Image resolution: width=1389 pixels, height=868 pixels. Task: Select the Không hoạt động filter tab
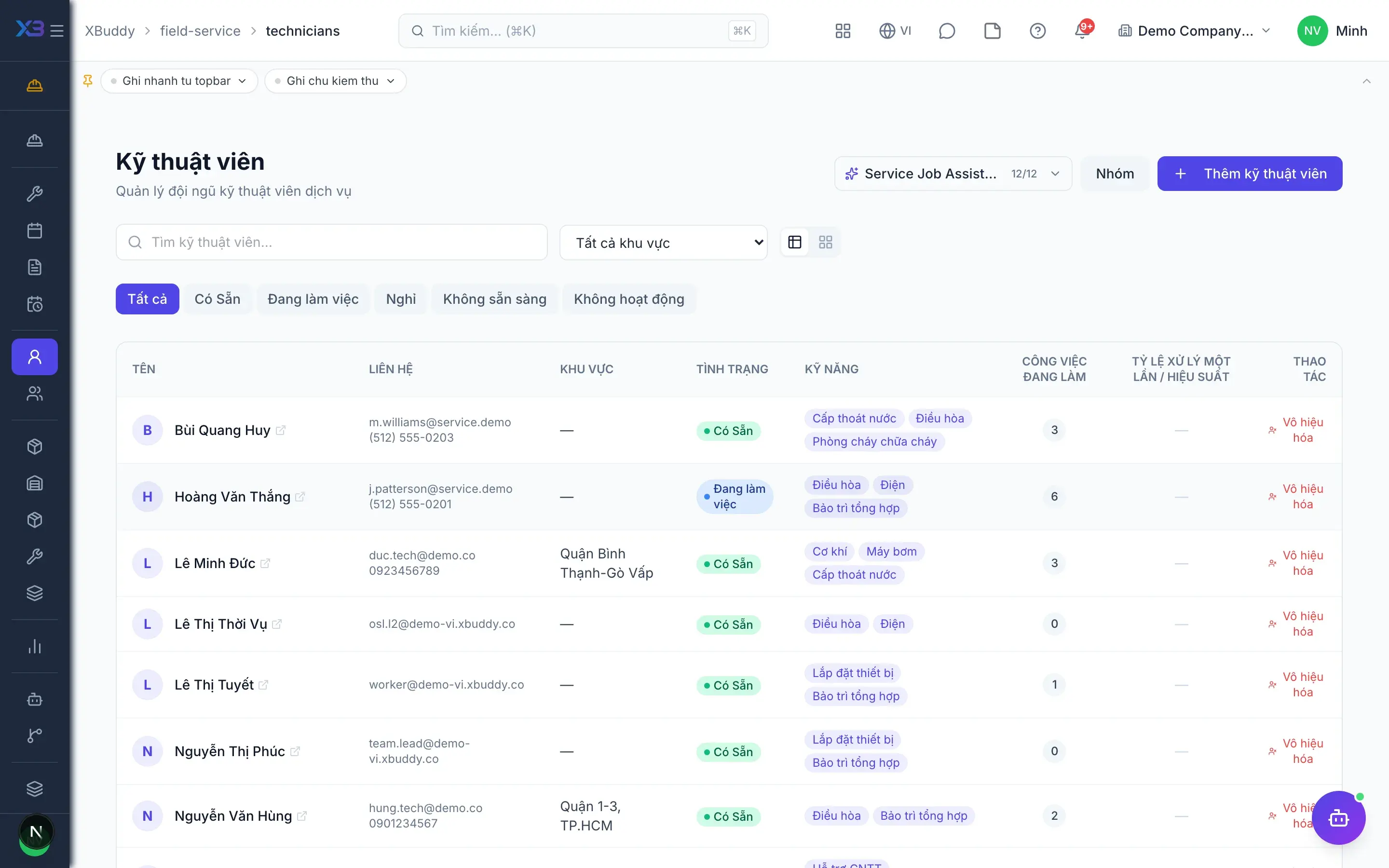click(628, 299)
